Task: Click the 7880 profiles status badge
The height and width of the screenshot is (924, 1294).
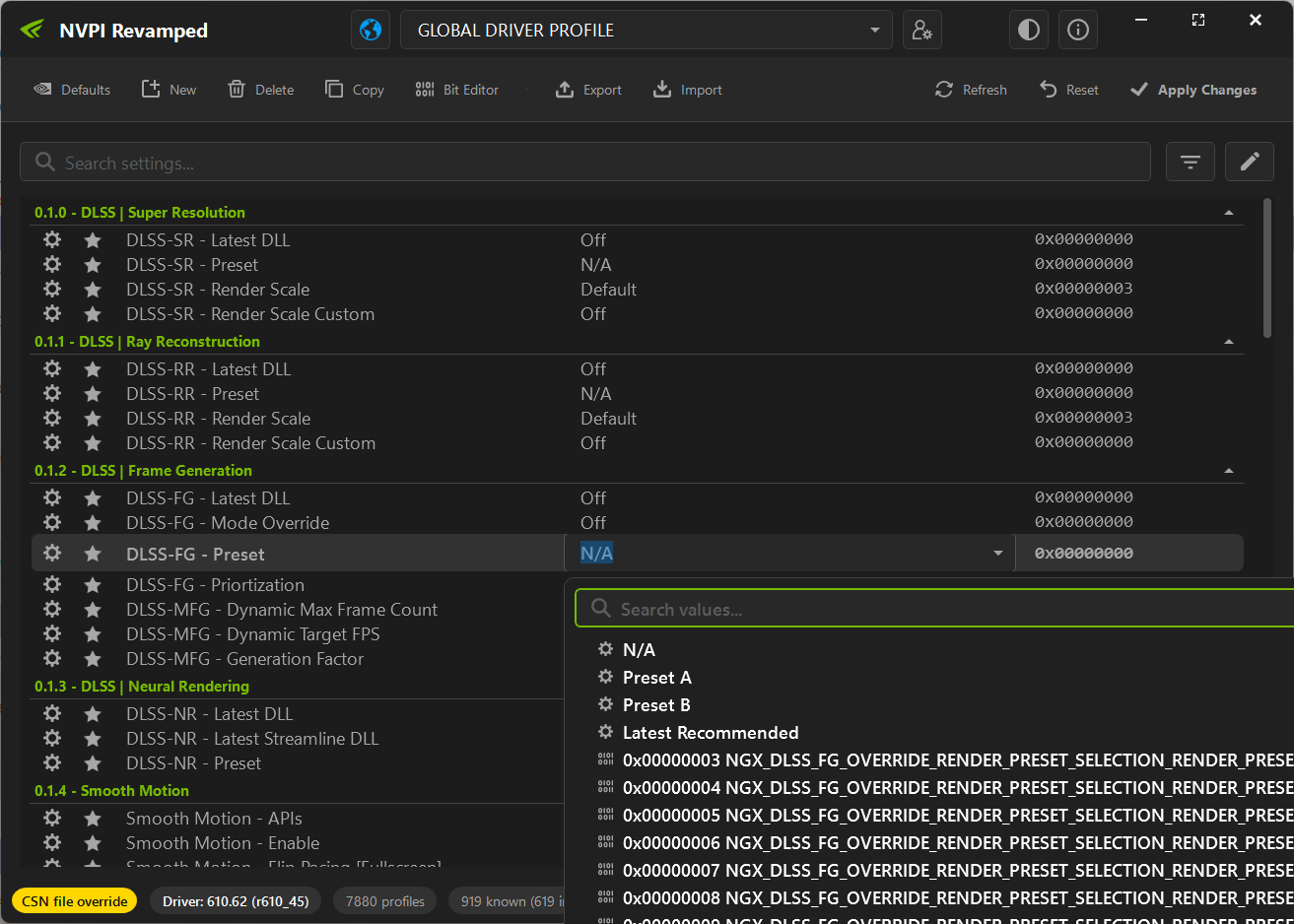Action: (x=385, y=901)
